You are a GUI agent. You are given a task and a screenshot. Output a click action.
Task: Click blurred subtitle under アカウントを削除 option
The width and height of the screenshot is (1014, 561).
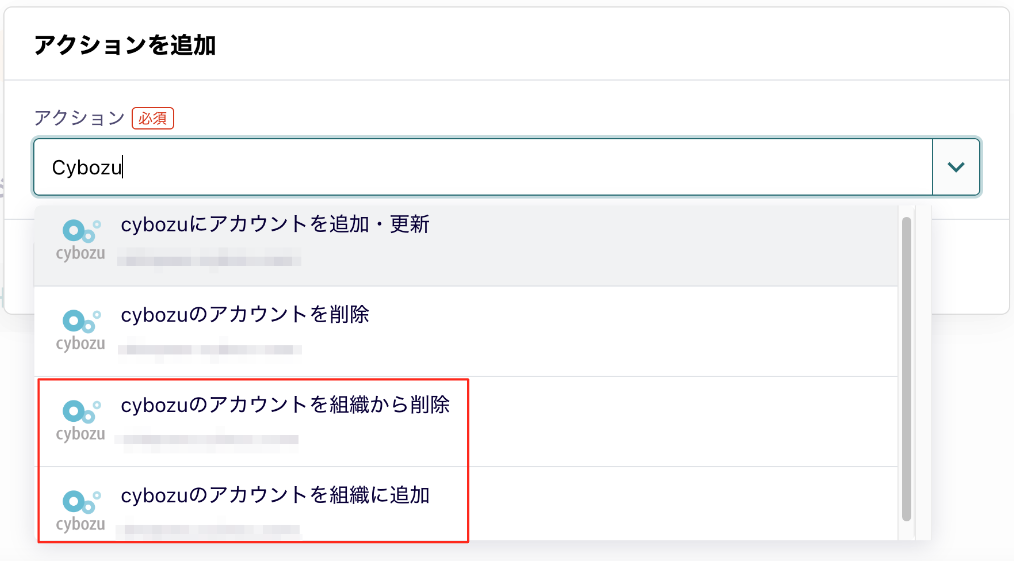coord(210,350)
